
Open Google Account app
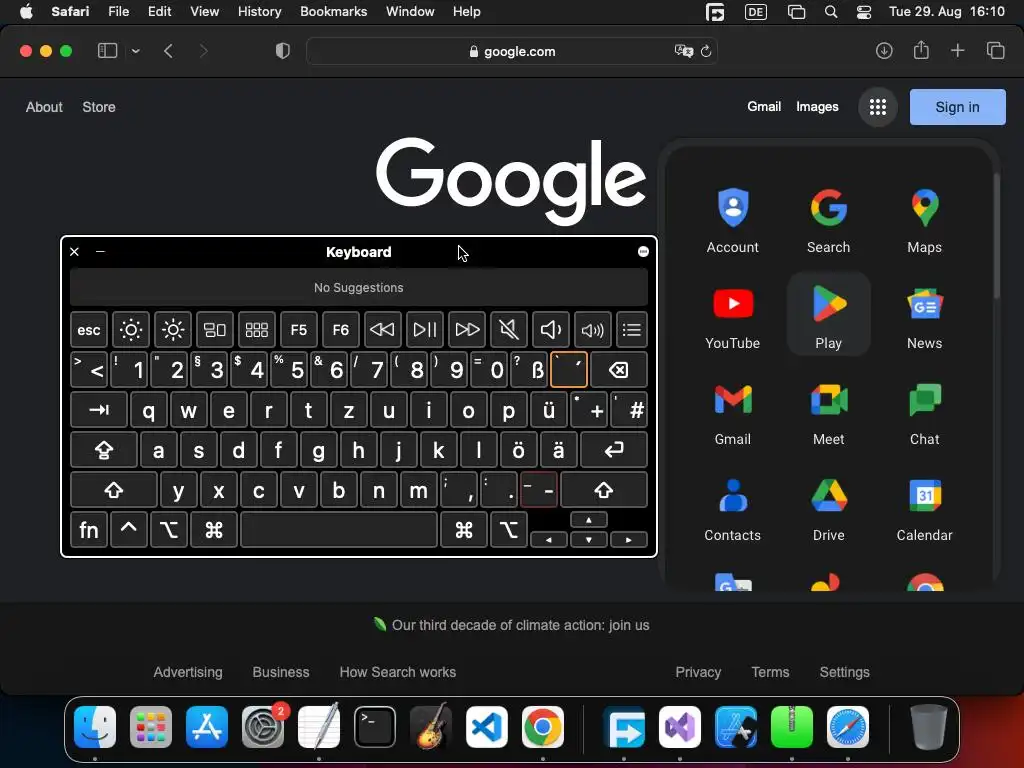pos(733,220)
